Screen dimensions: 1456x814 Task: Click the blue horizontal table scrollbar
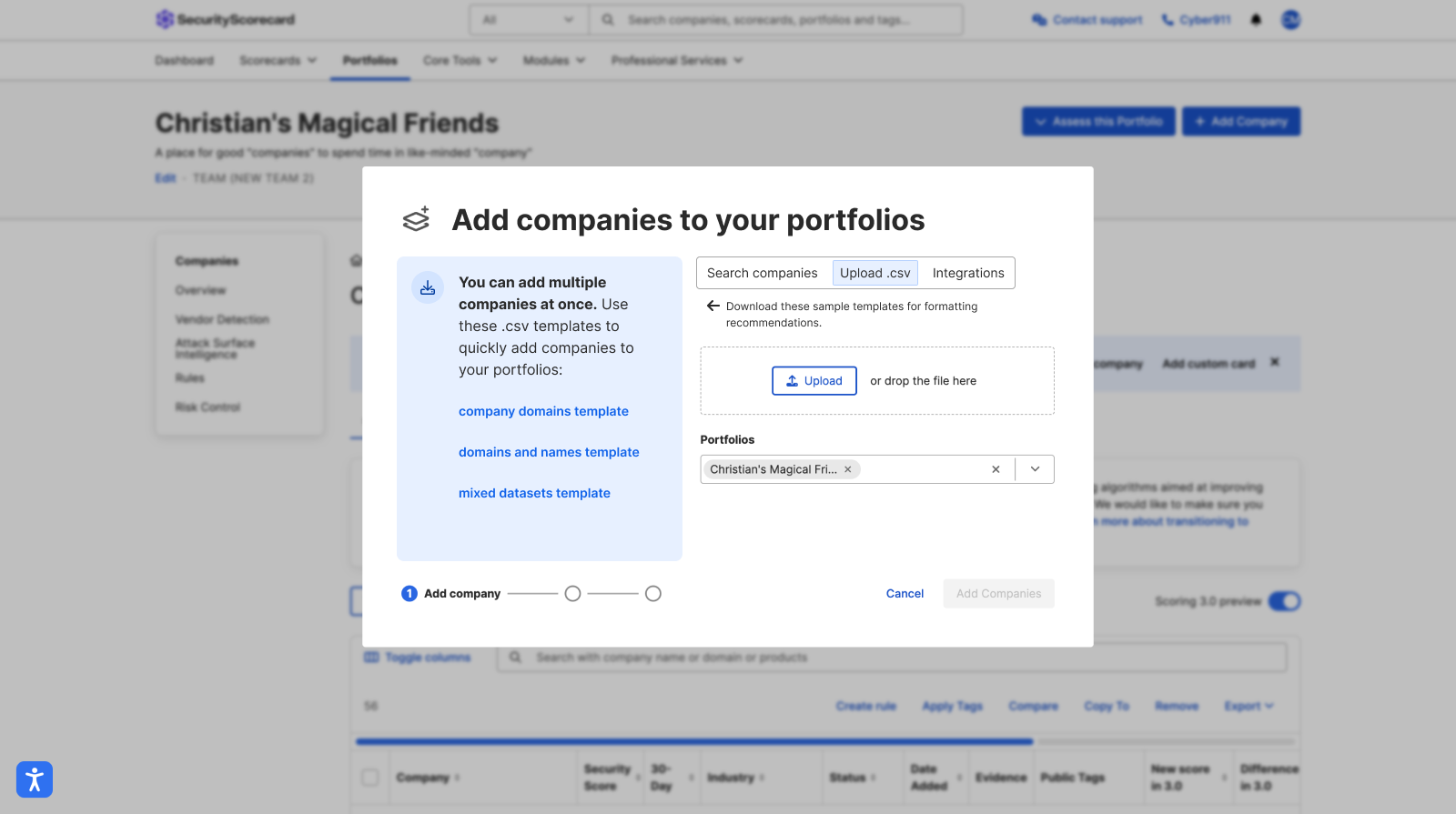click(694, 741)
